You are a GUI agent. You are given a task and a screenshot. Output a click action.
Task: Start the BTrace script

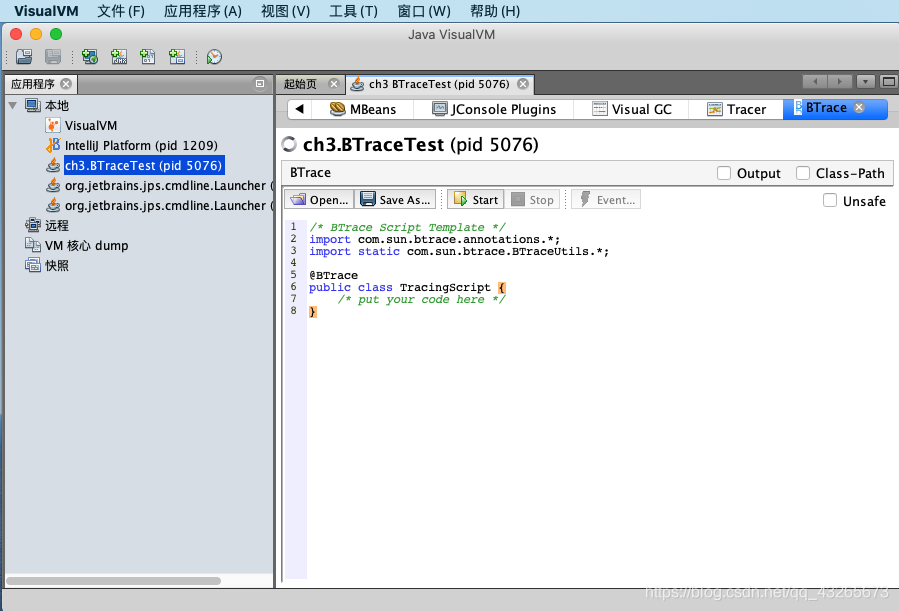pyautogui.click(x=476, y=199)
